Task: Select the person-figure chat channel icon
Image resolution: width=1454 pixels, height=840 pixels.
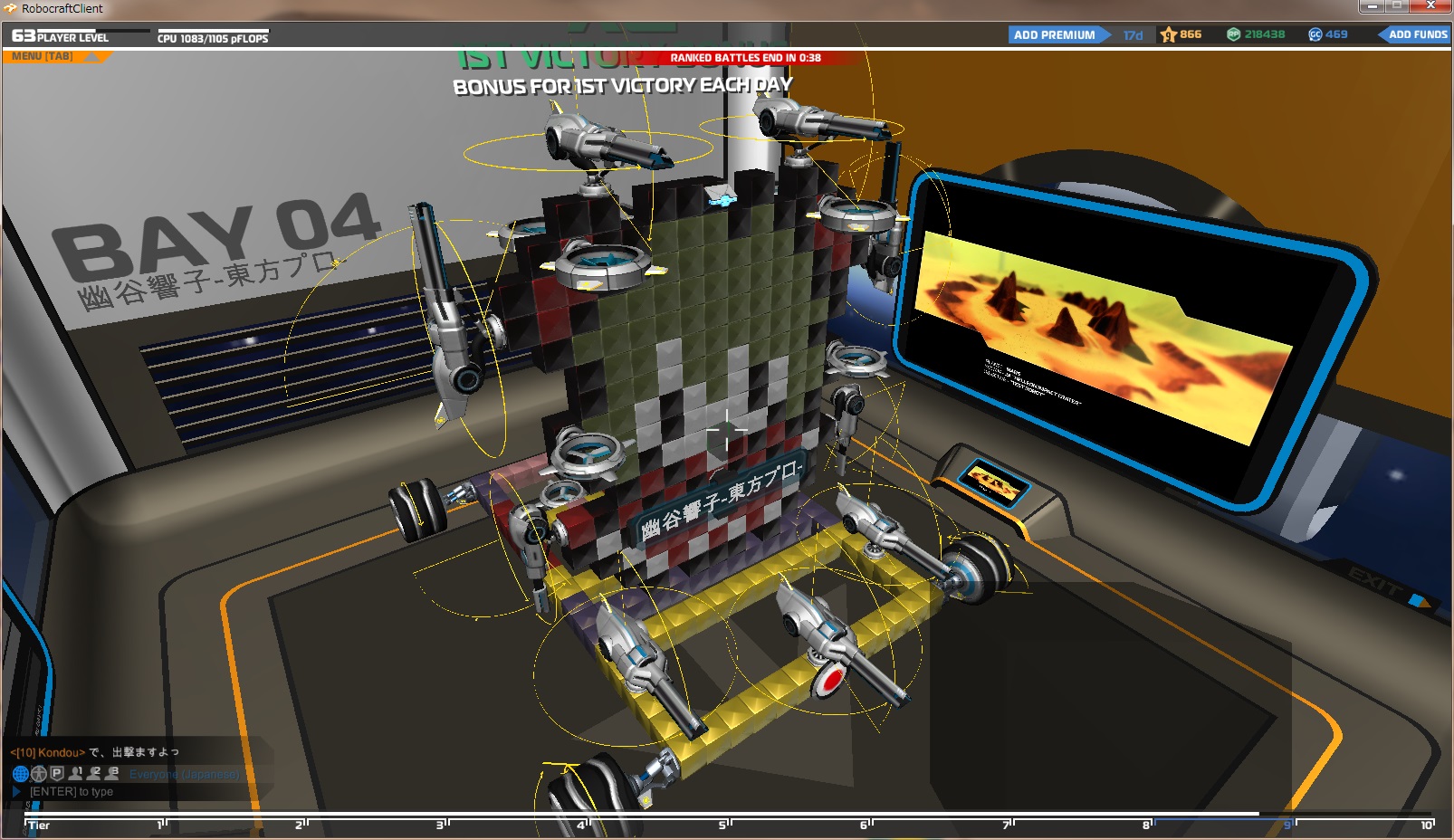Action: click(39, 774)
